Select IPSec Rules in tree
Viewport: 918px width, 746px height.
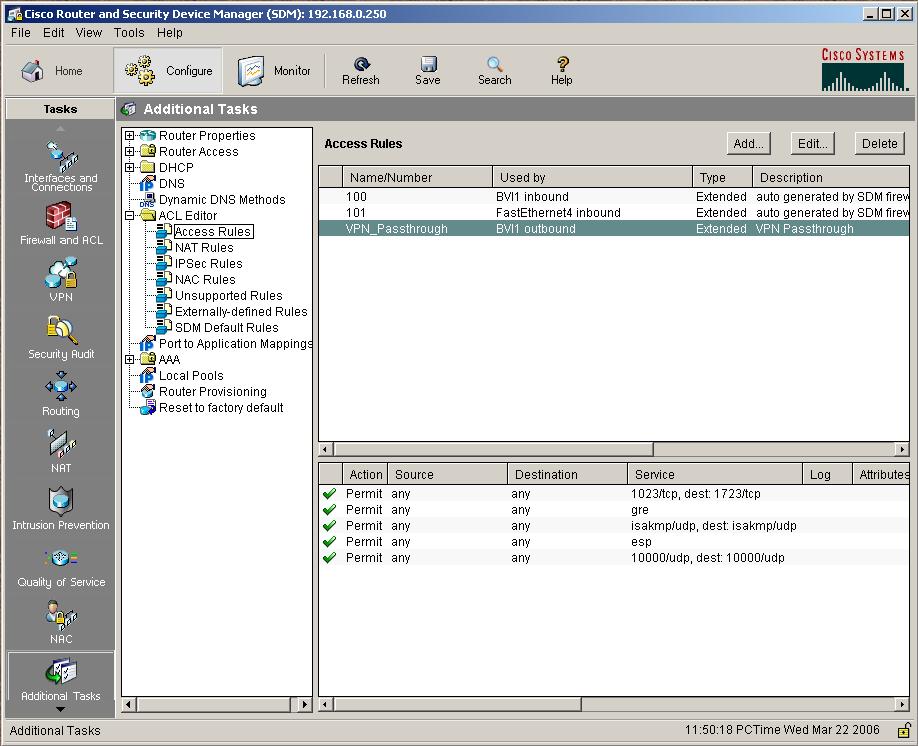coord(208,264)
